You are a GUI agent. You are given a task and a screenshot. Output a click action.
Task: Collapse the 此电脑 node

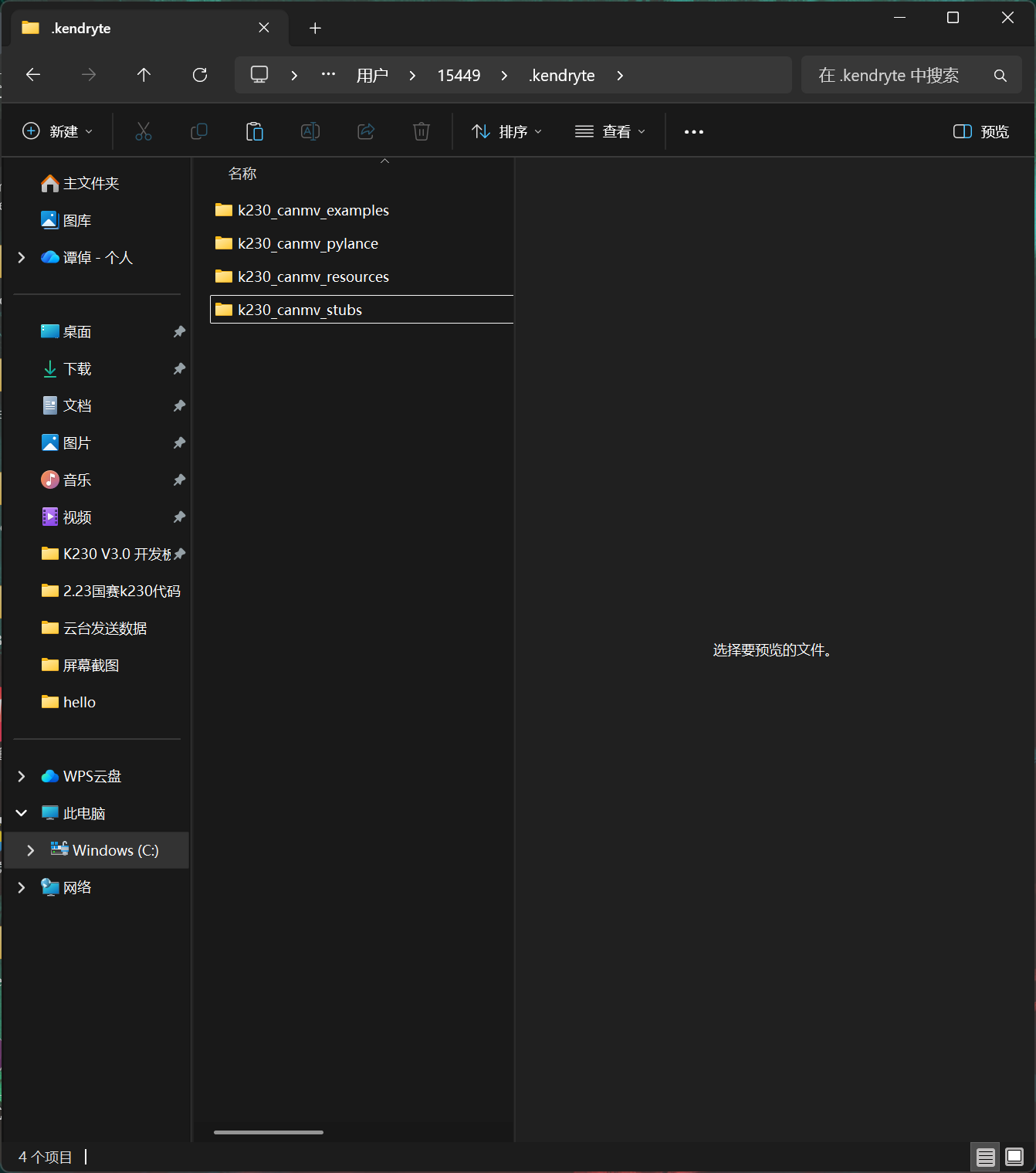(x=22, y=813)
